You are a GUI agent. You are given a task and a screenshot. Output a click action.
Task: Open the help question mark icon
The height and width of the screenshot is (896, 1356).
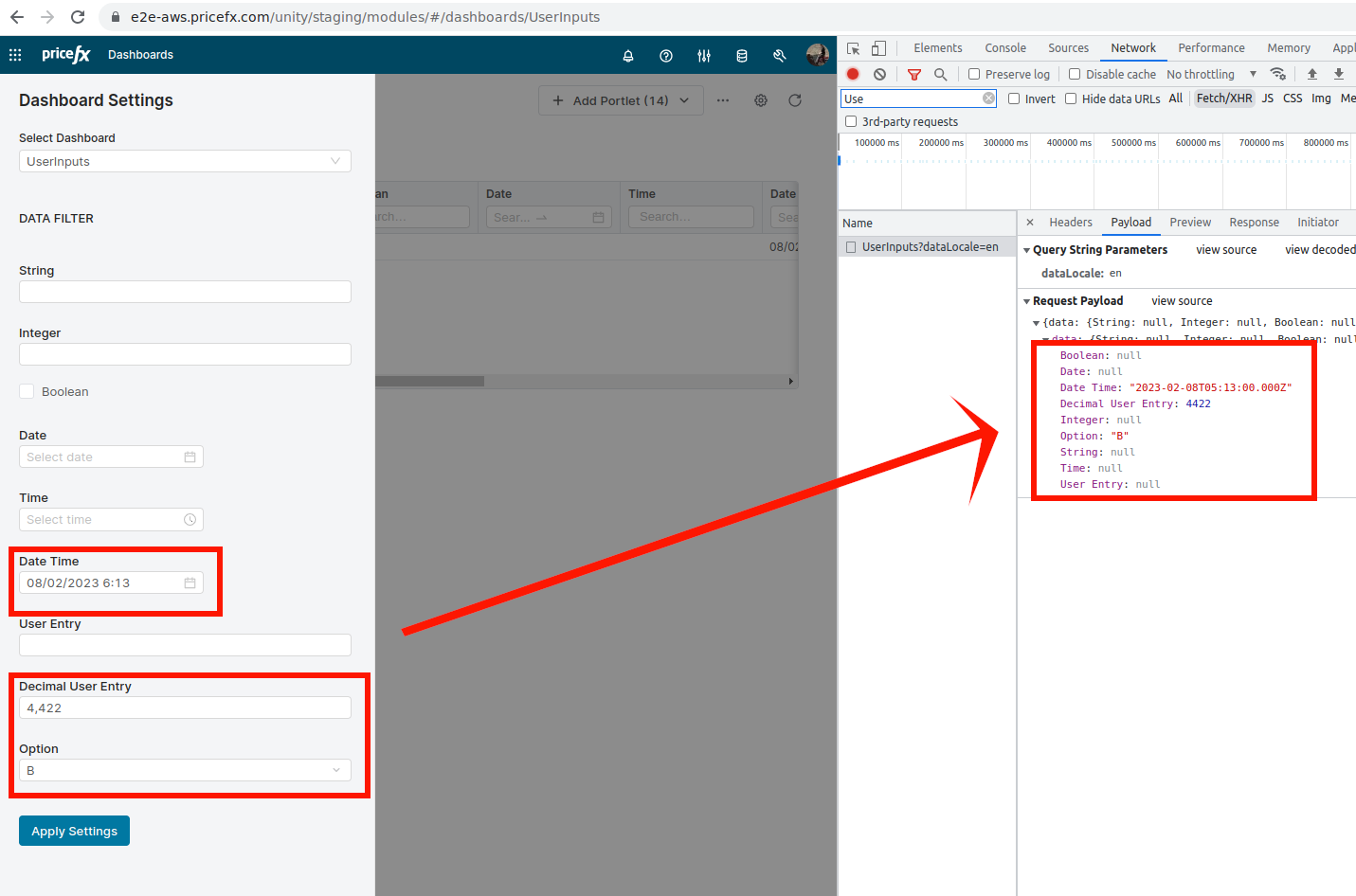[x=666, y=56]
